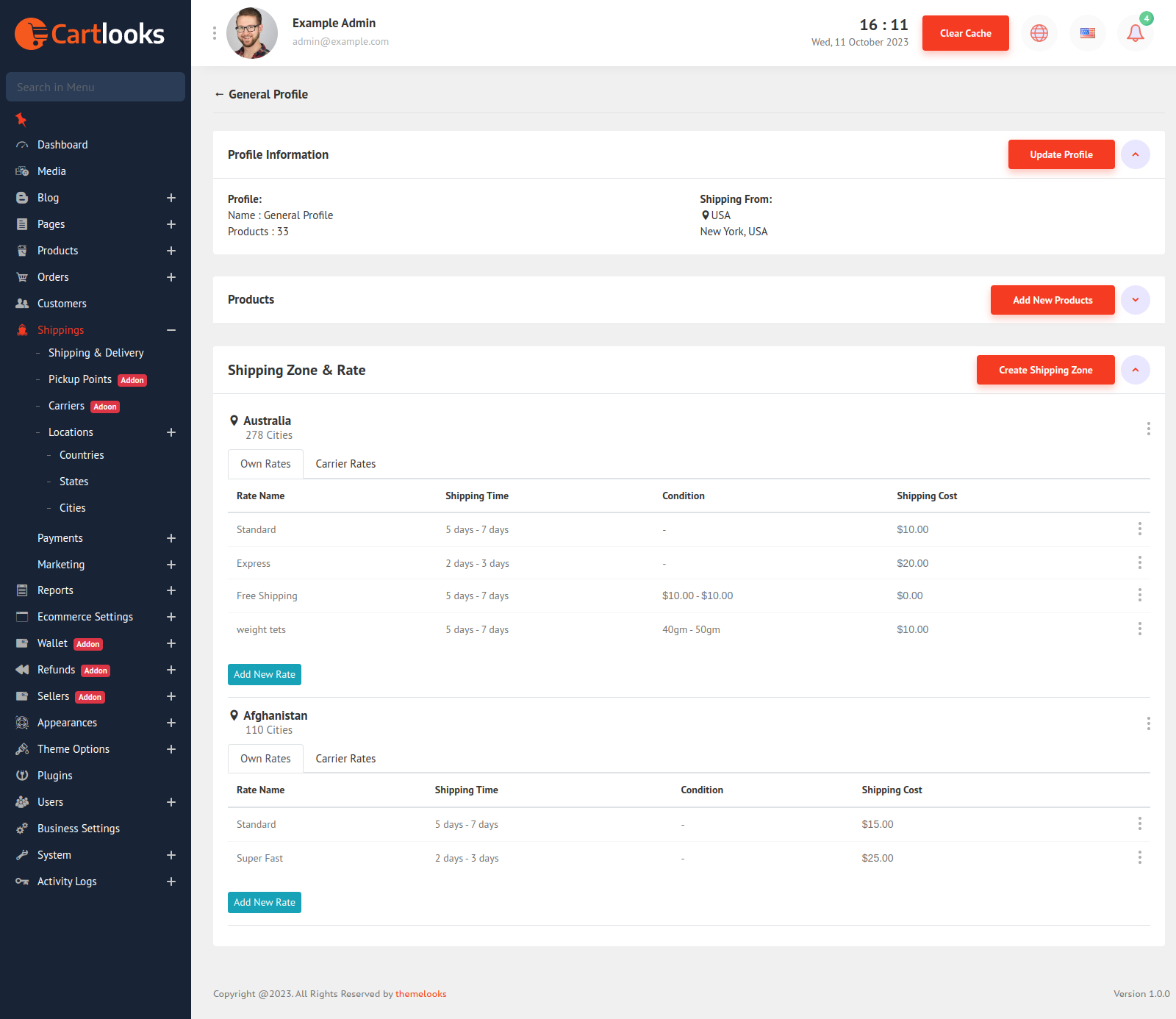Expand the Products sidebar menu
The height and width of the screenshot is (1019, 1176).
point(171,250)
